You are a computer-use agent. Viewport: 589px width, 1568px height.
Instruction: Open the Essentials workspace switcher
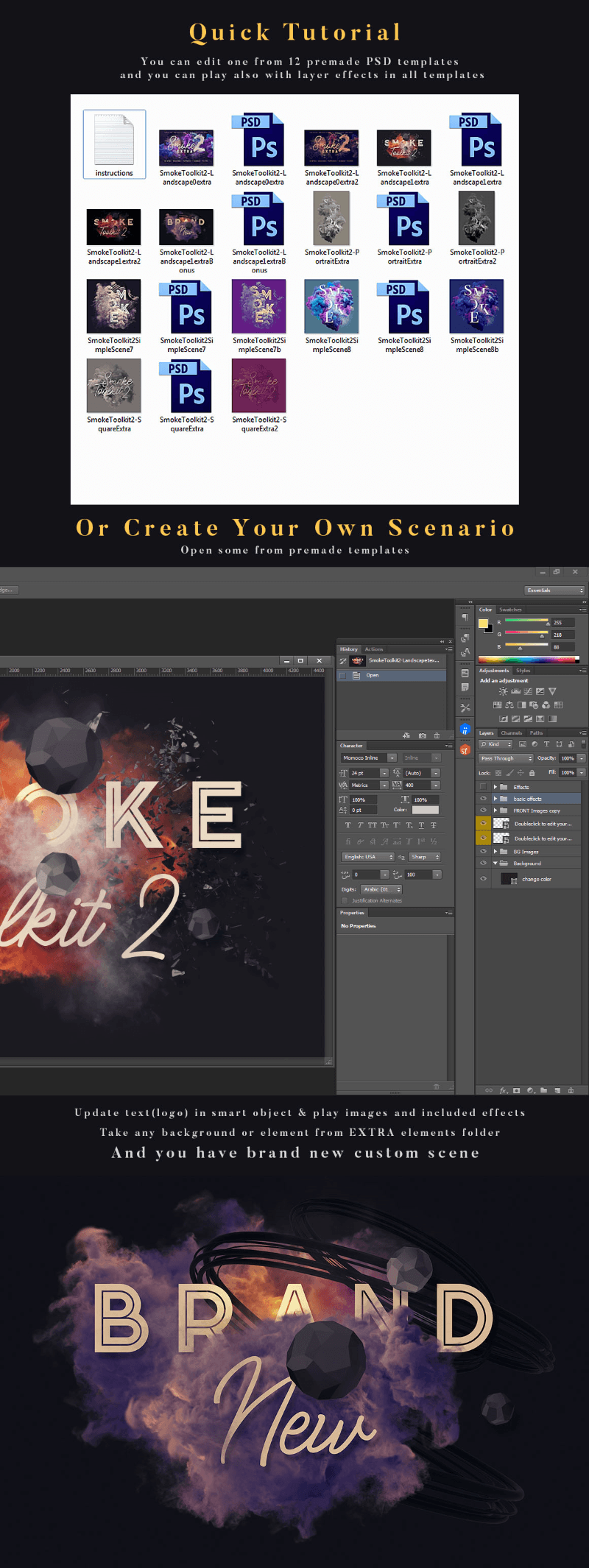pos(554,590)
